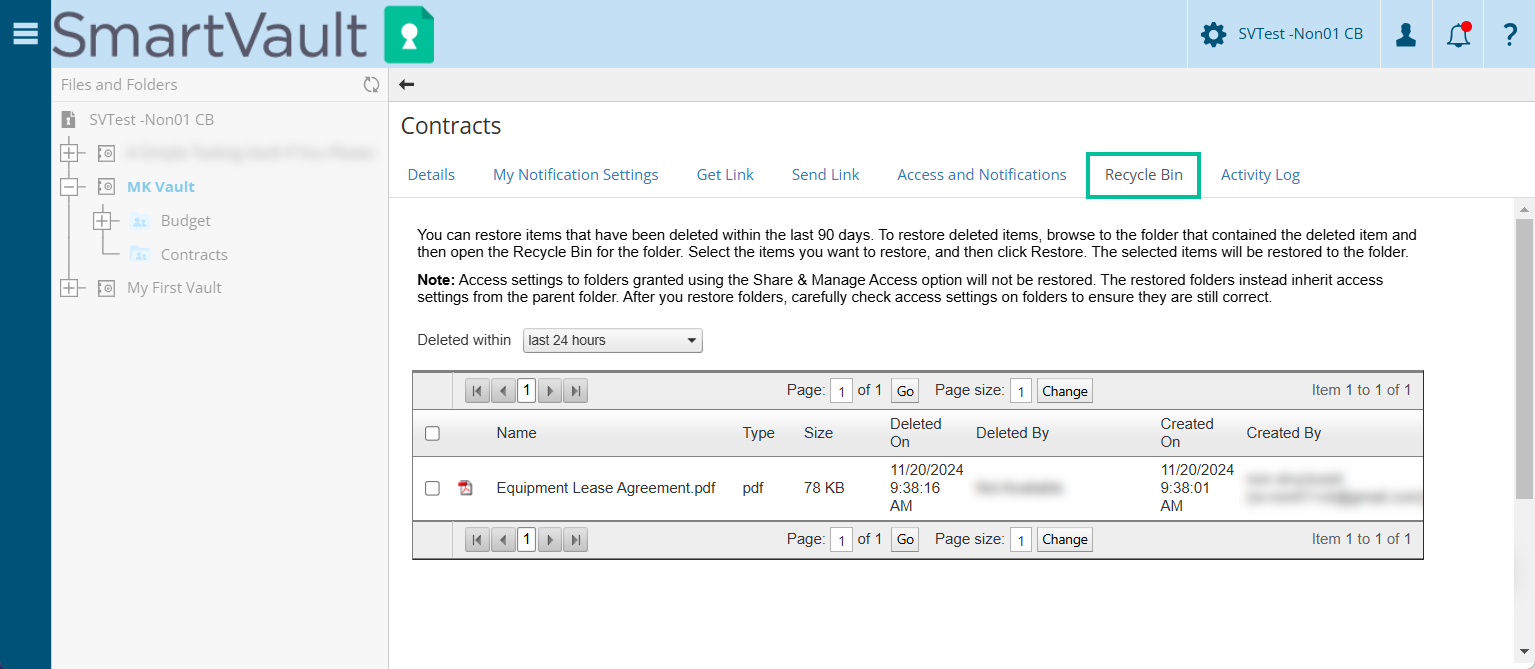Screen dimensions: 1535x669
Task: Click the My First Vault safe icon
Action: (x=106, y=288)
